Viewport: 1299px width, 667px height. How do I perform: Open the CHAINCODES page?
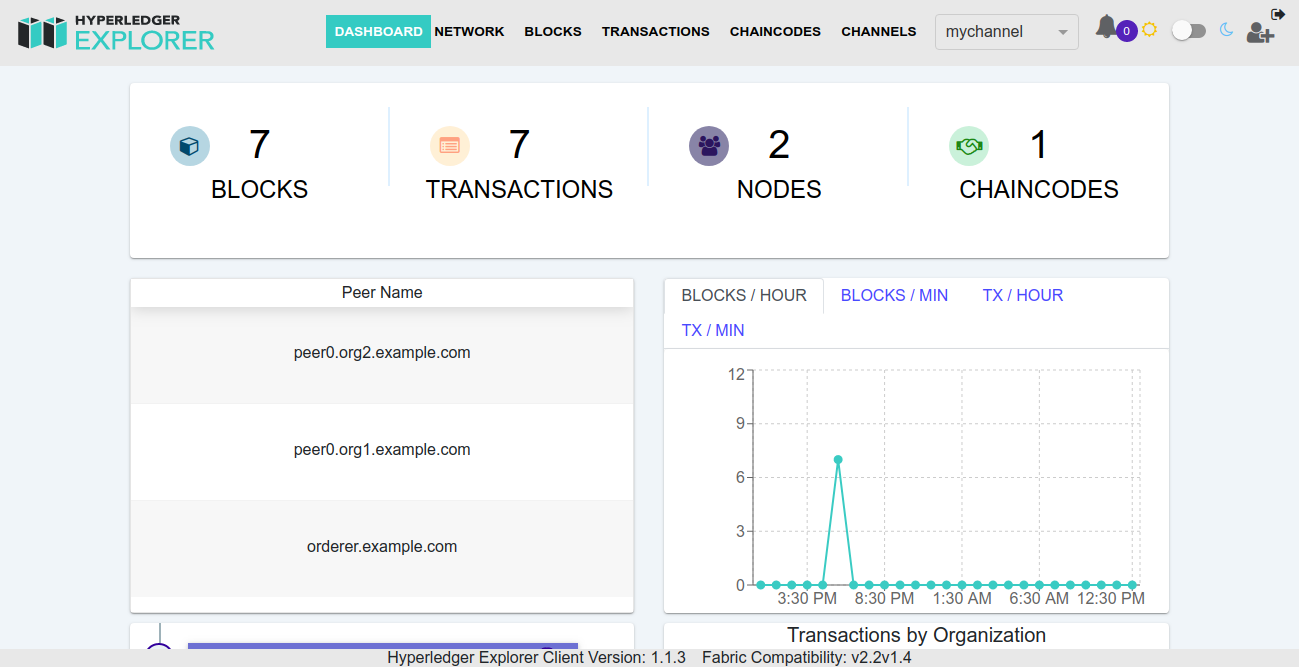[775, 31]
